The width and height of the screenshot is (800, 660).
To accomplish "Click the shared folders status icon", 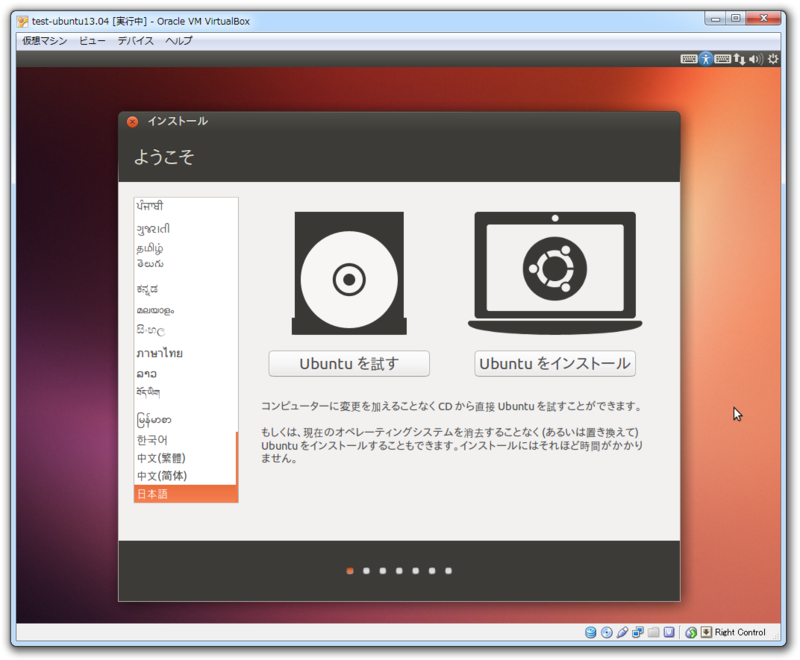I will 654,632.
